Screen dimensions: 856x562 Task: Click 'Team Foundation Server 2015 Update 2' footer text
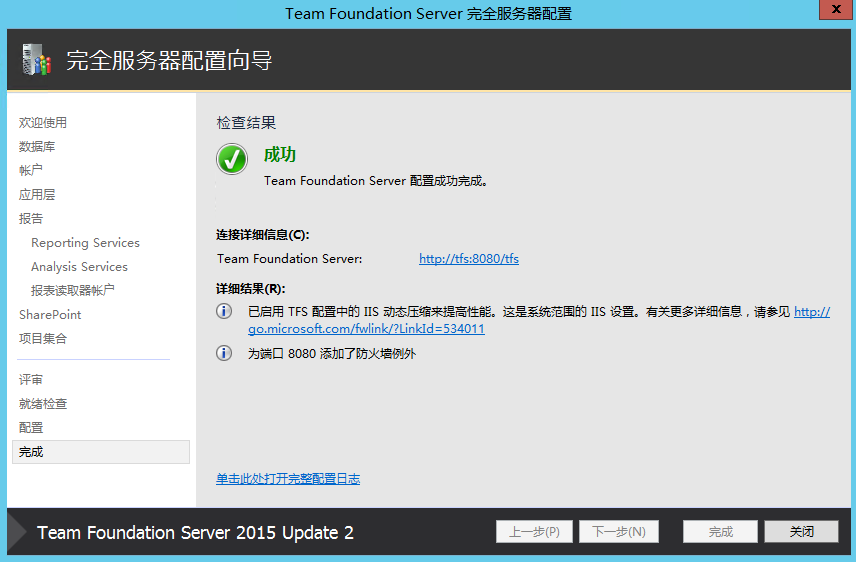pyautogui.click(x=195, y=533)
